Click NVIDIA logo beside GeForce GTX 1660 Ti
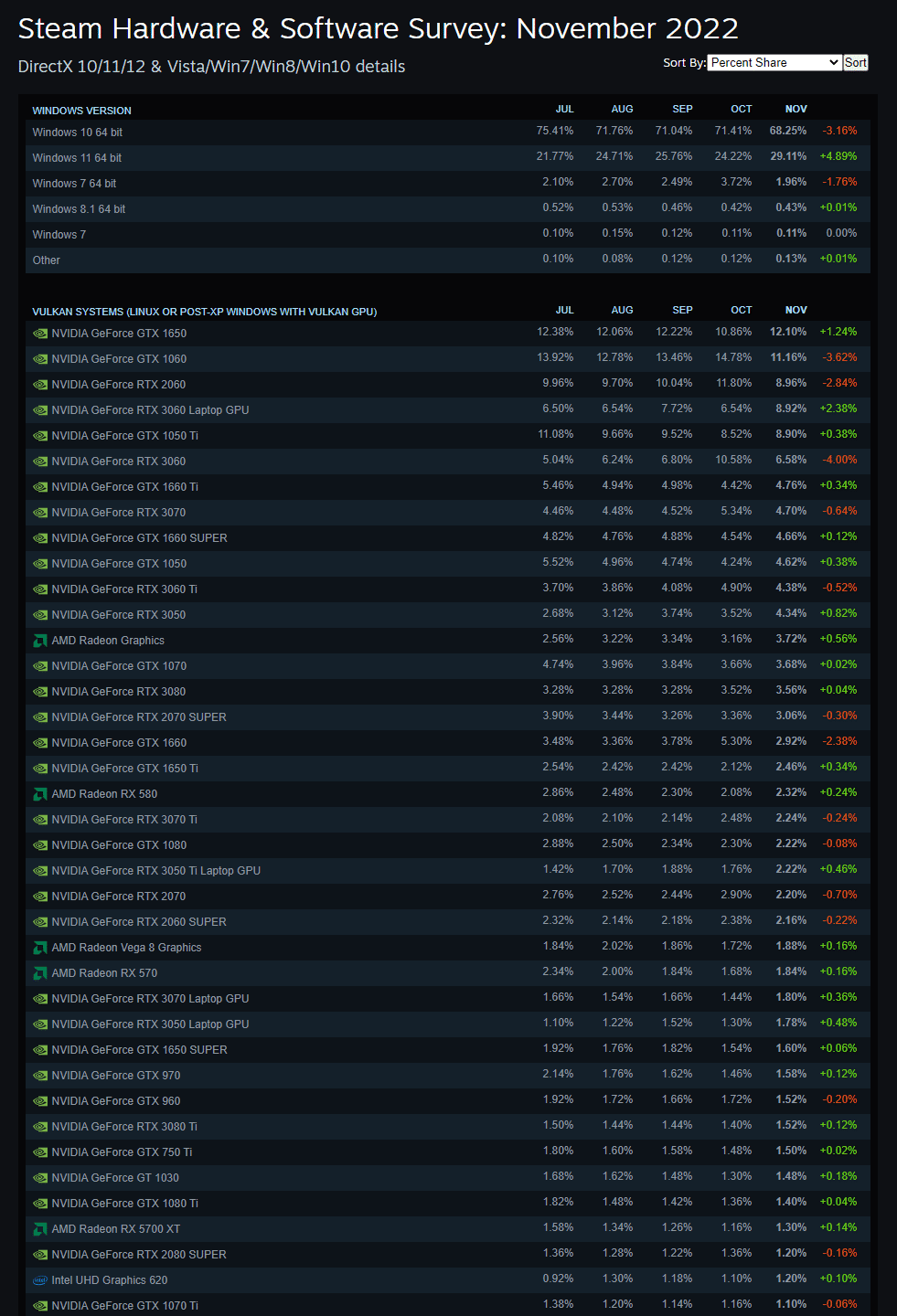This screenshot has width=897, height=1316. coord(40,487)
